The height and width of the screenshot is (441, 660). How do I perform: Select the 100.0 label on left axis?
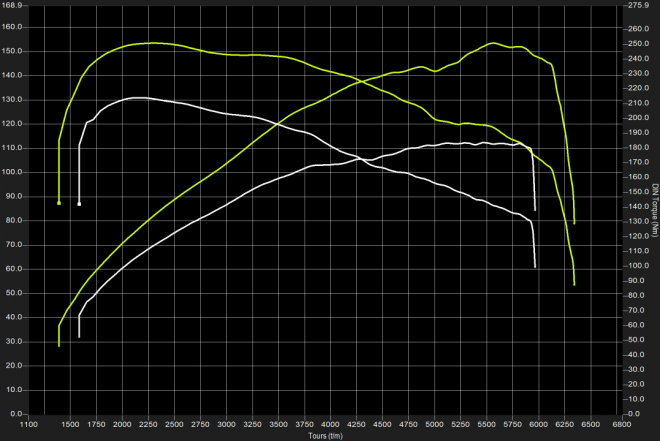pos(13,173)
